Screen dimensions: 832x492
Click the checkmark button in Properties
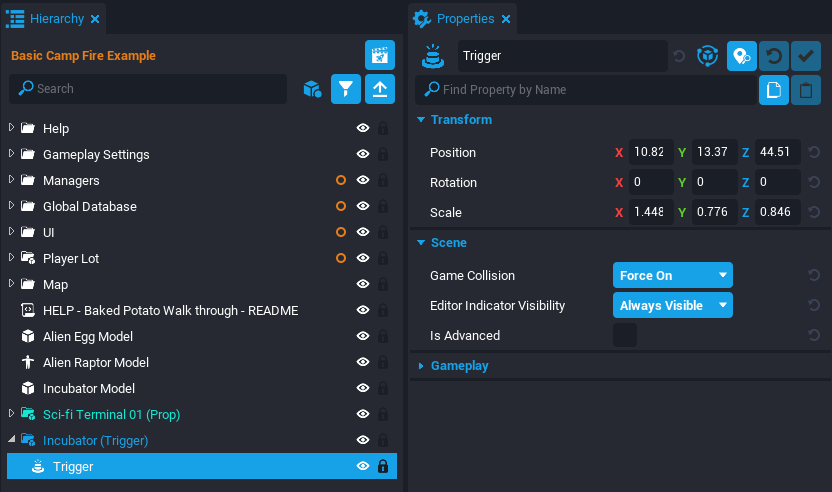(805, 56)
